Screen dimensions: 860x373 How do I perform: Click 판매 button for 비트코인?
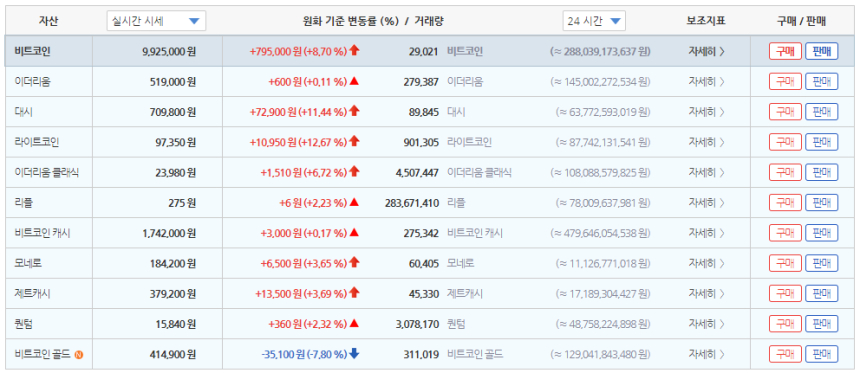pyautogui.click(x=822, y=52)
